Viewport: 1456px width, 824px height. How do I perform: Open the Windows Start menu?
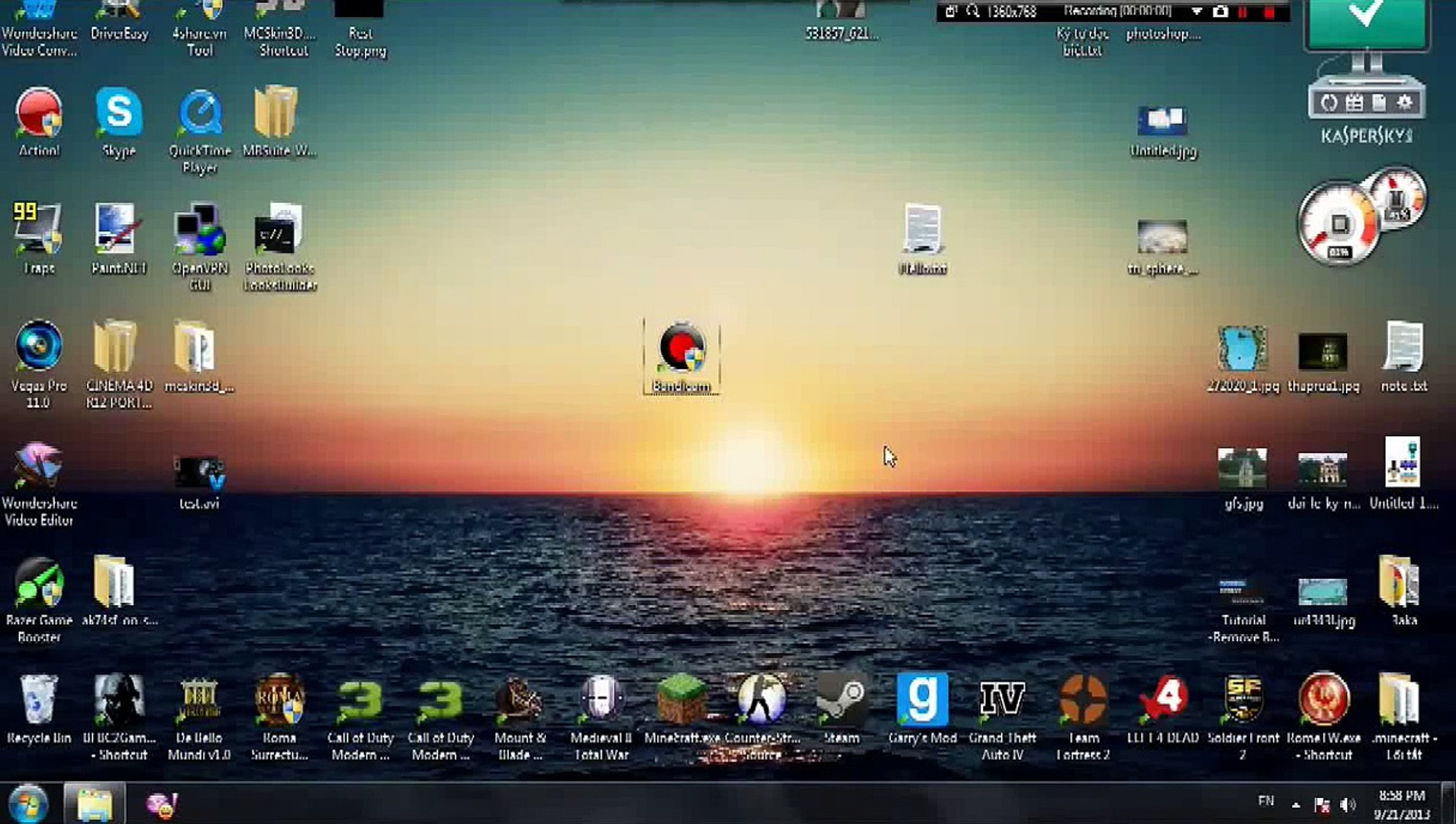pyautogui.click(x=28, y=803)
